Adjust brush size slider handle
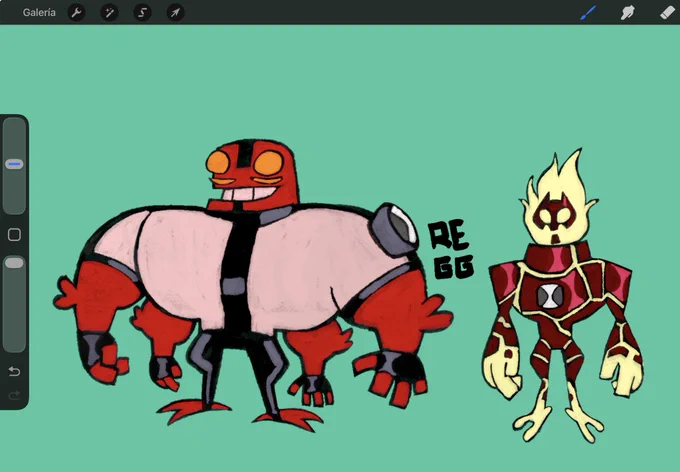The image size is (680, 472). point(14,164)
